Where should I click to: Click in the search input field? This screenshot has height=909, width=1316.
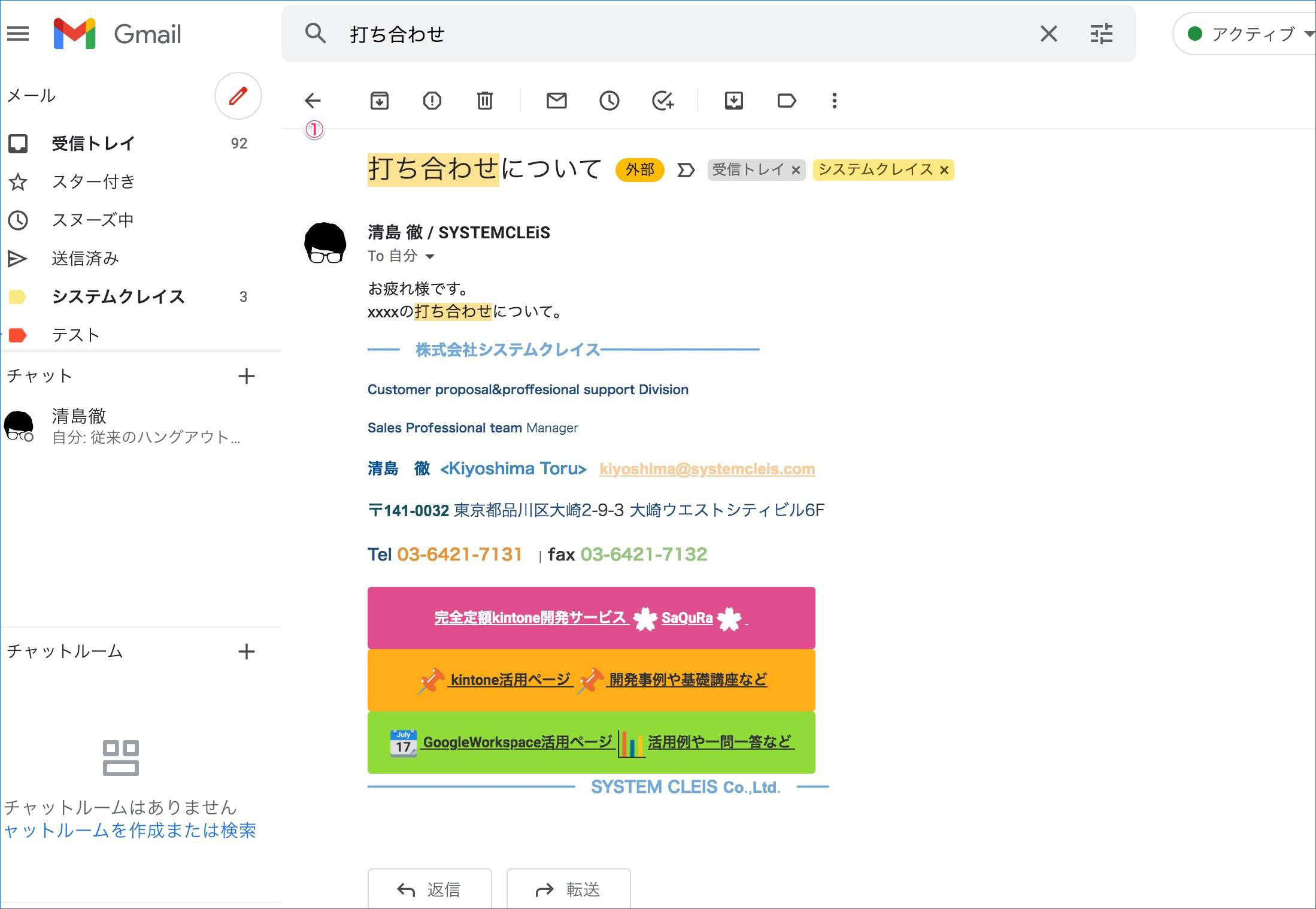683,34
